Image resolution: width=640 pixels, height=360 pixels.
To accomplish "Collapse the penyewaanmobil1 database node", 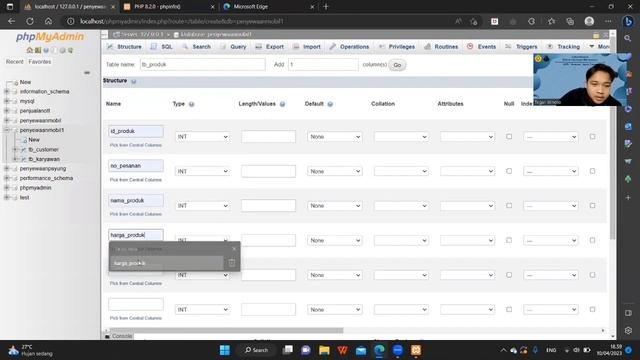I will point(7,130).
